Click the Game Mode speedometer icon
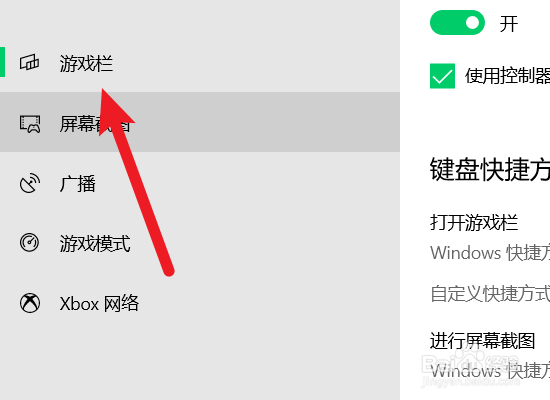This screenshot has width=550, height=400. (x=29, y=243)
